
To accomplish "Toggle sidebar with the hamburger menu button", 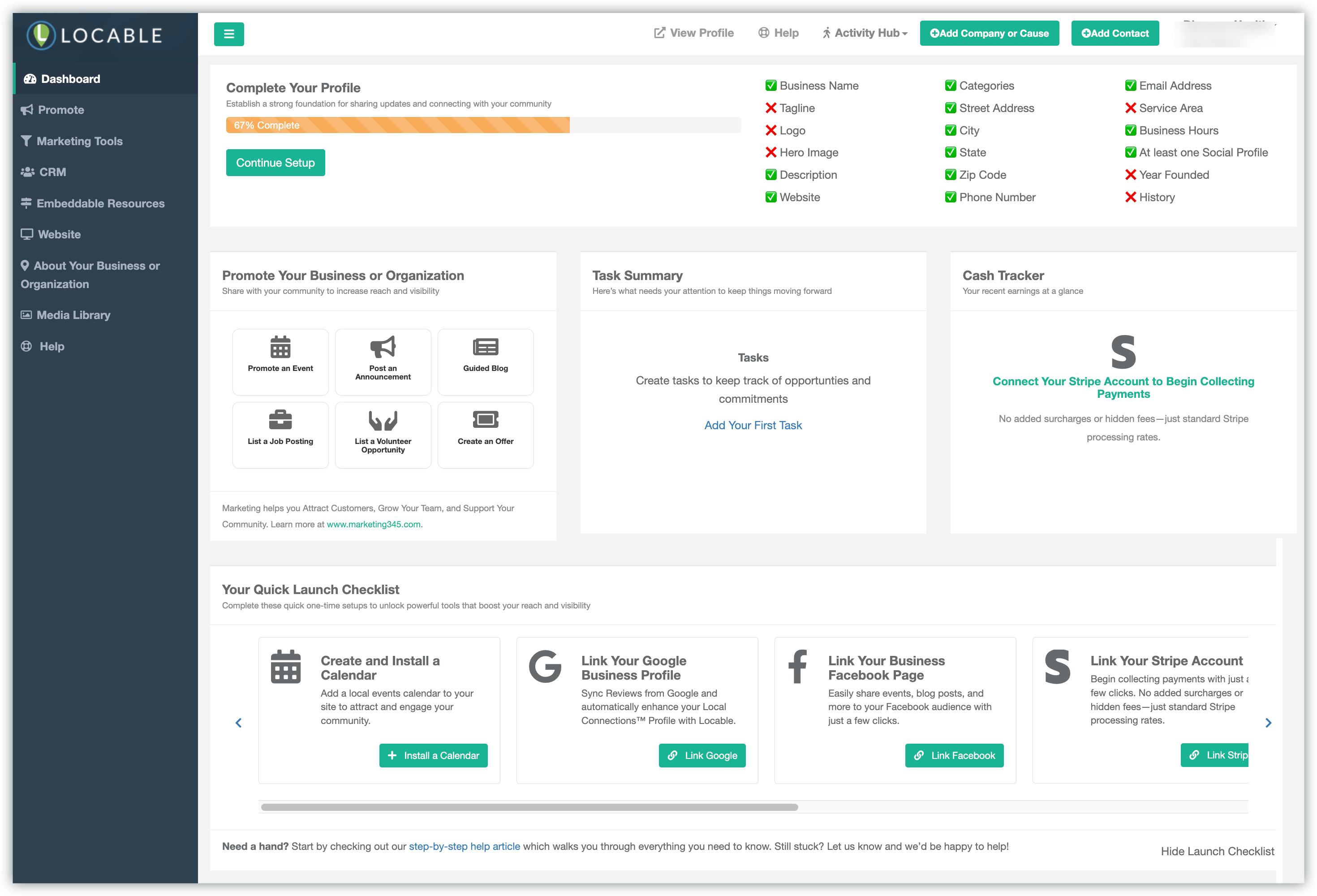I will (229, 34).
